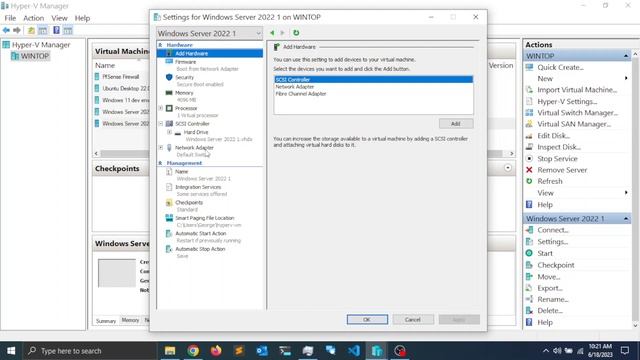Click Checkpoints icon in Management section

pyautogui.click(x=169, y=202)
